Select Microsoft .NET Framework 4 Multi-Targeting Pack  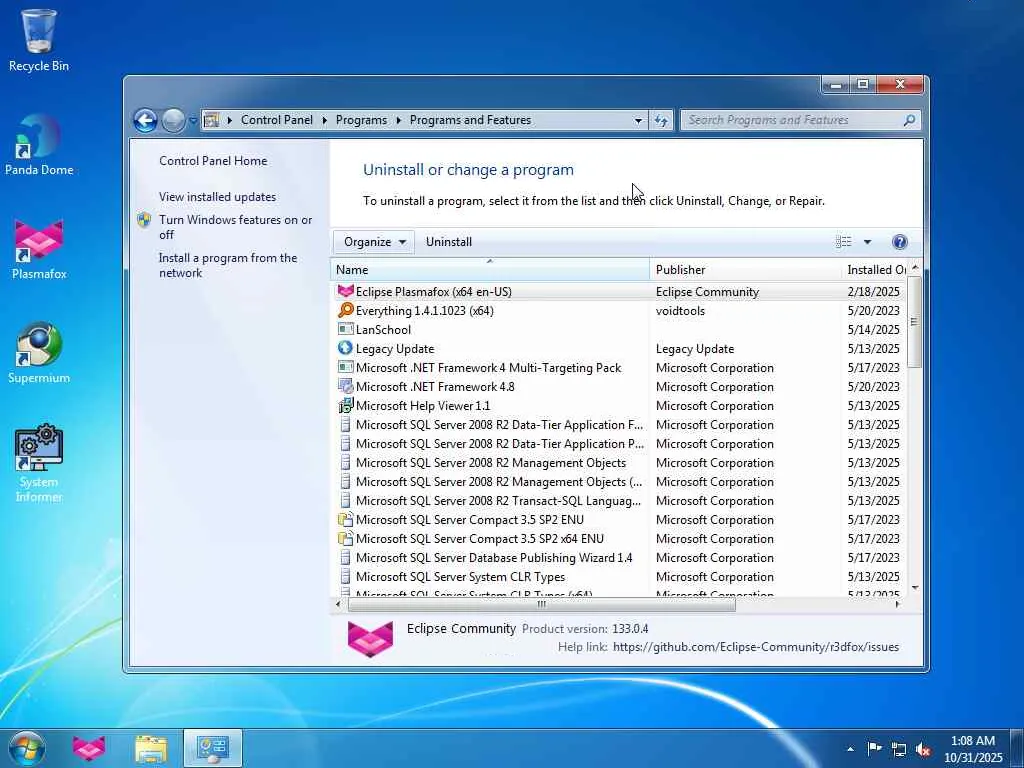click(619, 367)
